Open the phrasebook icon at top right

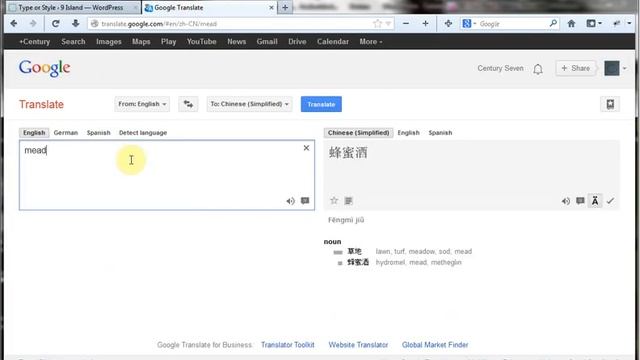coord(610,104)
